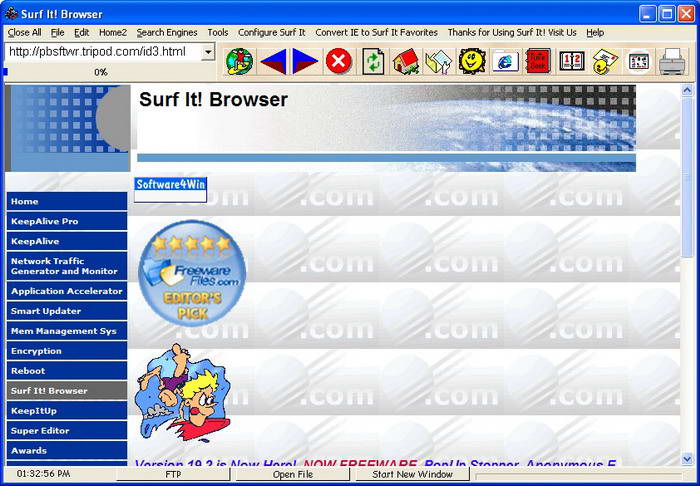Select the Surf It! Browser sidebar link
The width and height of the screenshot is (700, 486).
67,390
